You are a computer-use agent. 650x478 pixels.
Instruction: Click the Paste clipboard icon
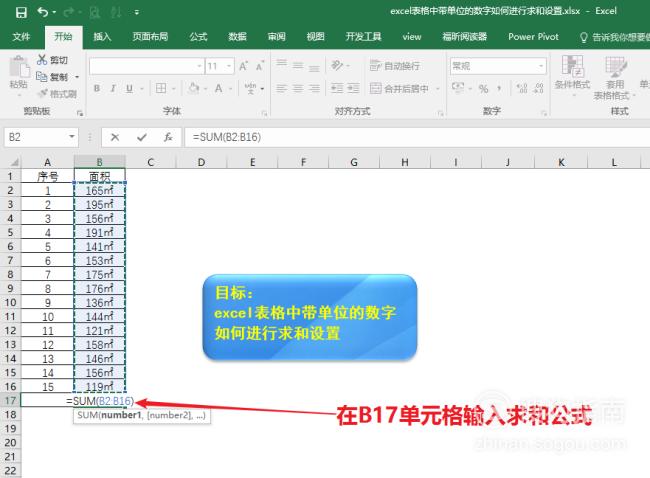point(19,67)
